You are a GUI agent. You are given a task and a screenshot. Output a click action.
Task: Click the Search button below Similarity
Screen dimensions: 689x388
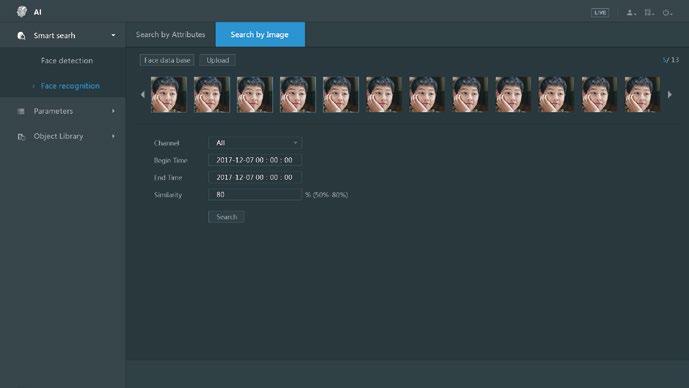[226, 217]
